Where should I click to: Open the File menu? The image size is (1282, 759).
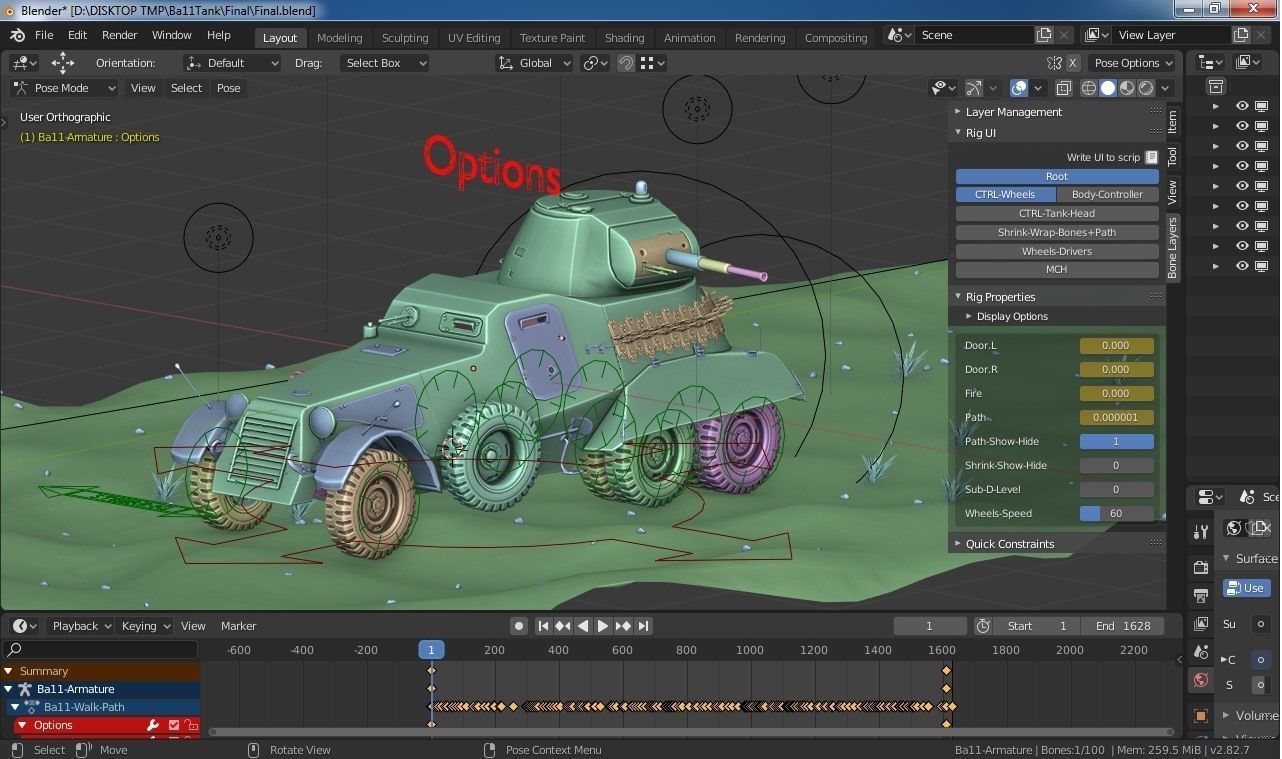(44, 35)
